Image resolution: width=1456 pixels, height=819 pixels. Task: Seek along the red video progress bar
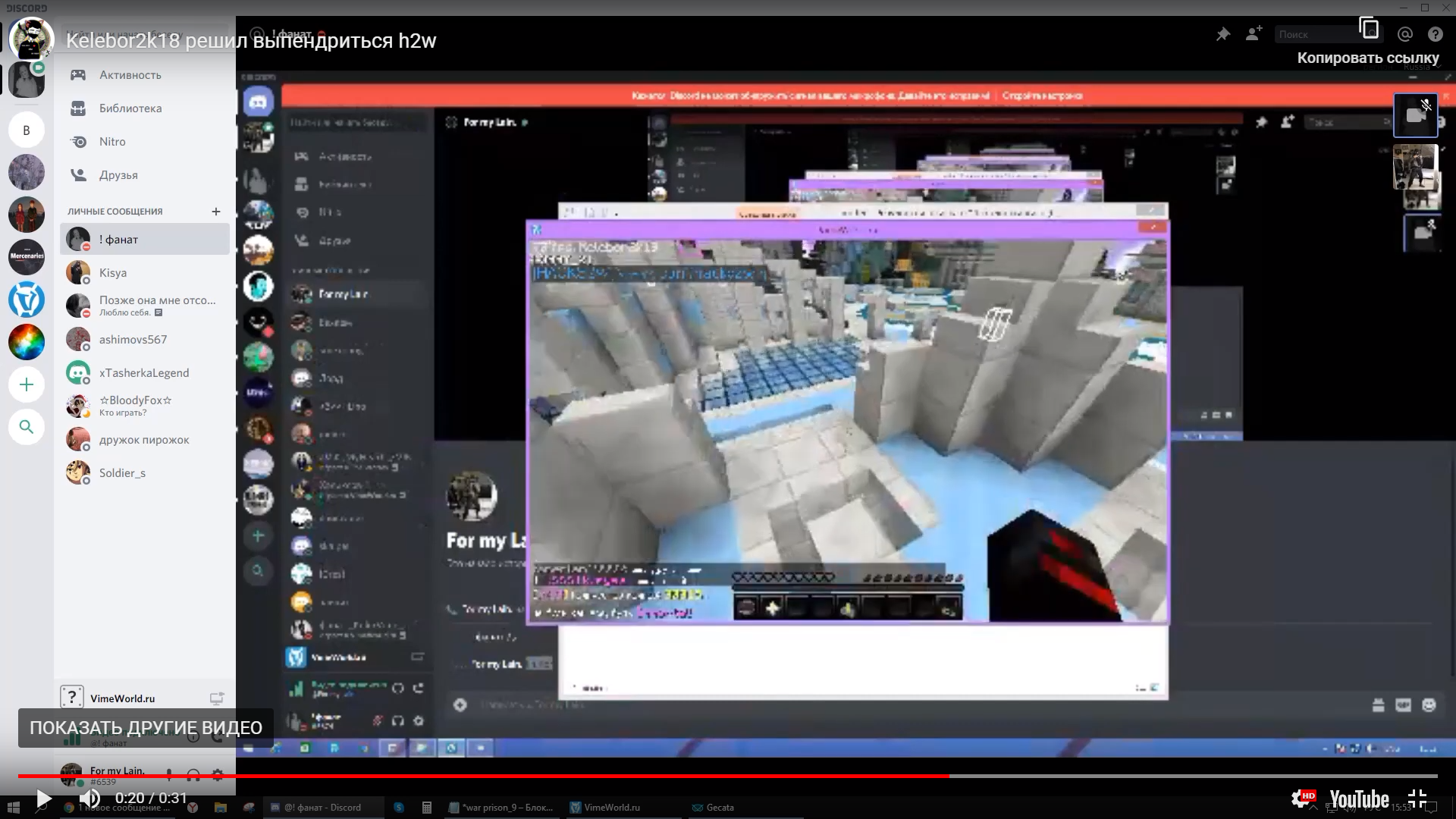[x=485, y=776]
